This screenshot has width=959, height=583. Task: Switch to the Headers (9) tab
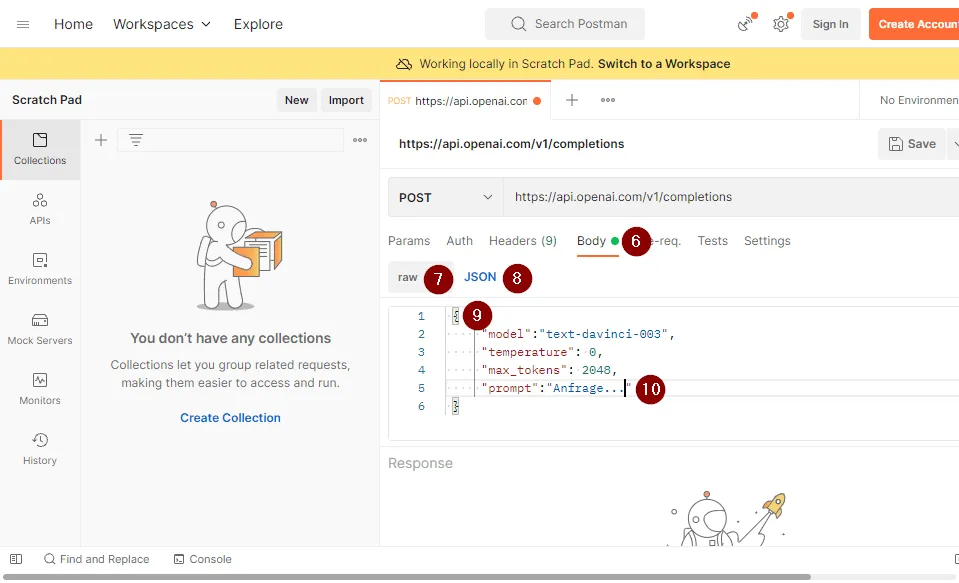tap(522, 241)
